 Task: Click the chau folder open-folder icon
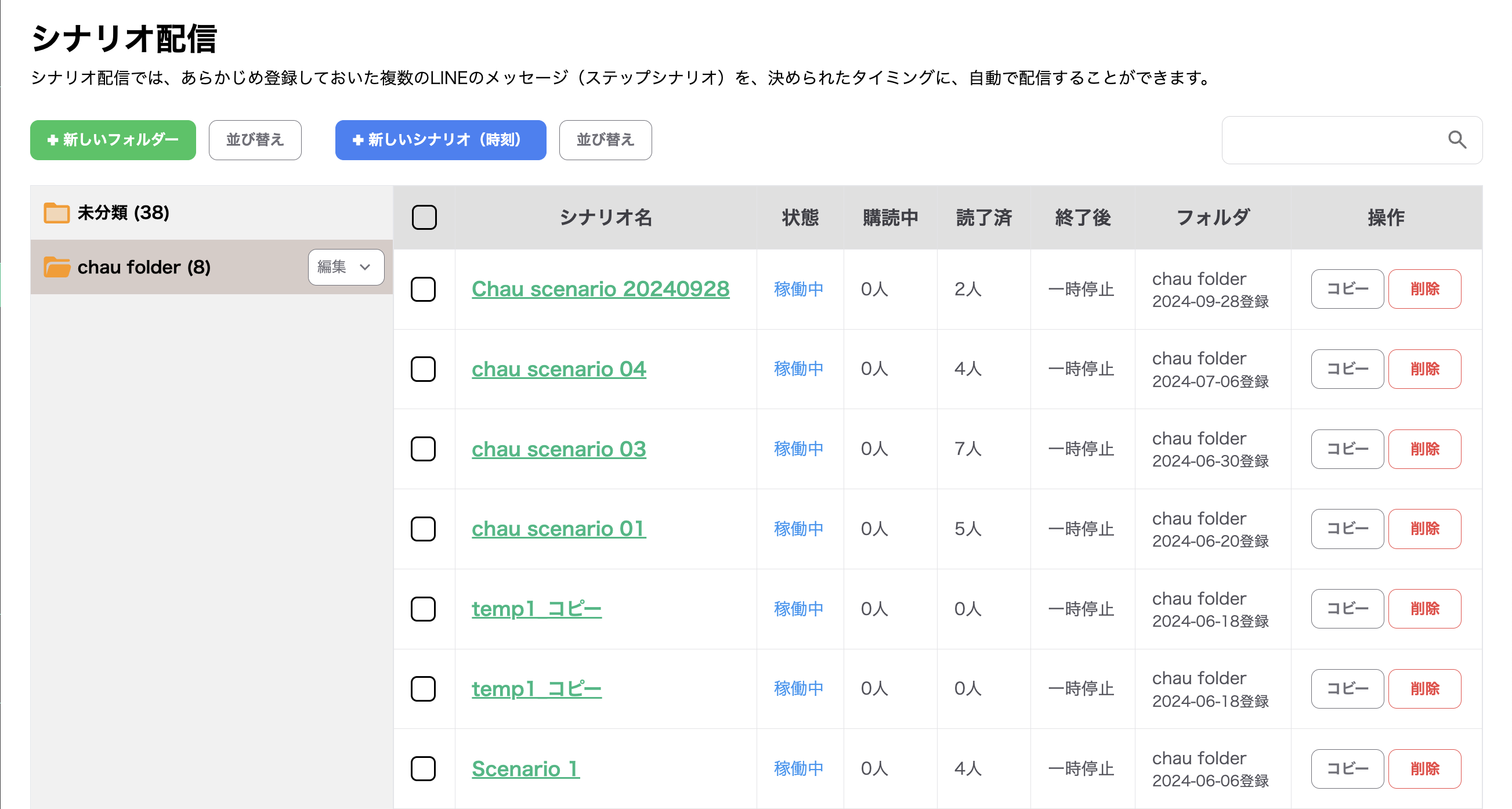[56, 267]
